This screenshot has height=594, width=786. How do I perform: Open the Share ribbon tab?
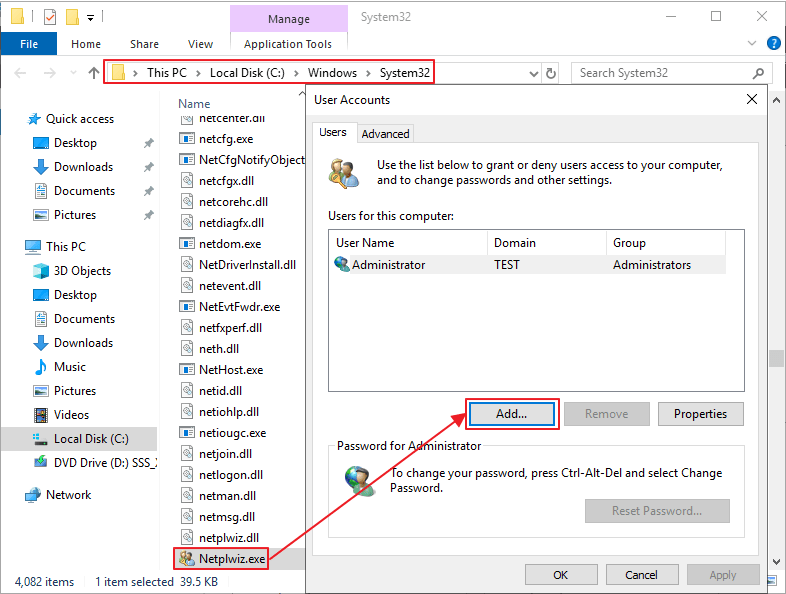(x=144, y=44)
